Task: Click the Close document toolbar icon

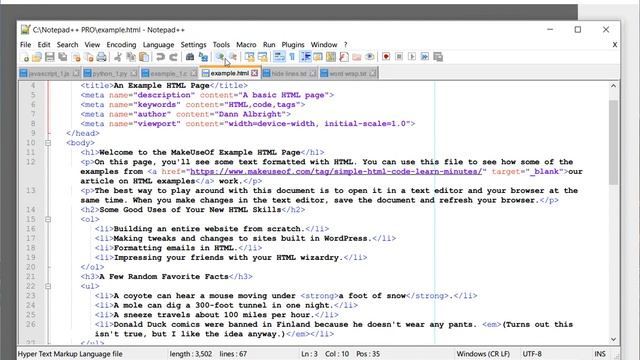Action: coord(76,57)
